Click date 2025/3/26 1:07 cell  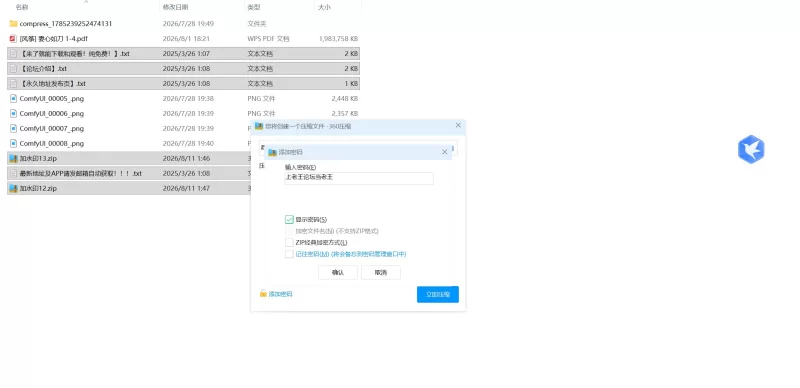pos(186,54)
